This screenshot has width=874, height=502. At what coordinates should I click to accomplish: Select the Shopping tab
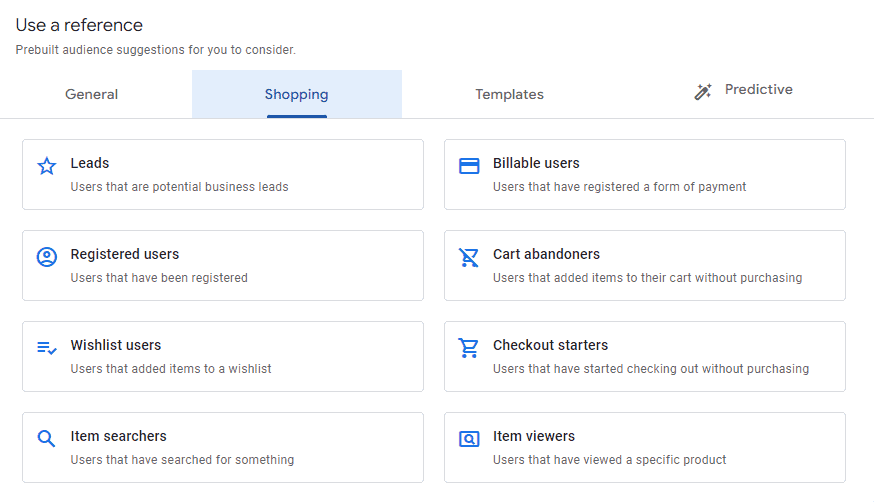(296, 94)
